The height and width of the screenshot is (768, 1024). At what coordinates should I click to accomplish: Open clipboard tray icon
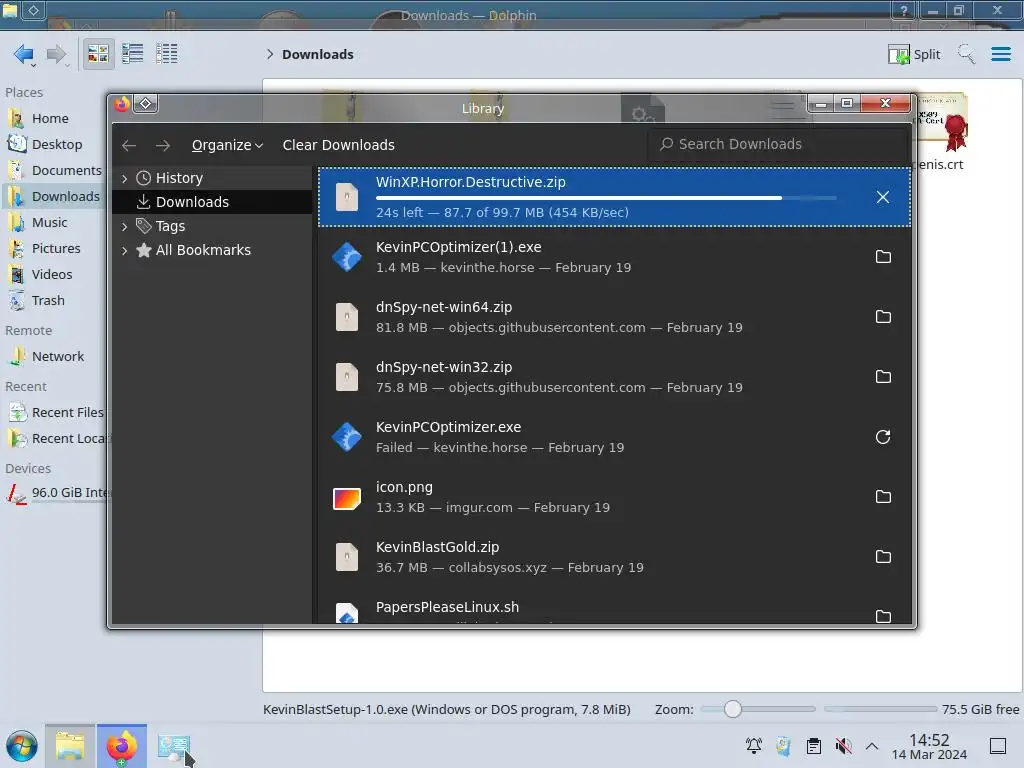coord(814,746)
